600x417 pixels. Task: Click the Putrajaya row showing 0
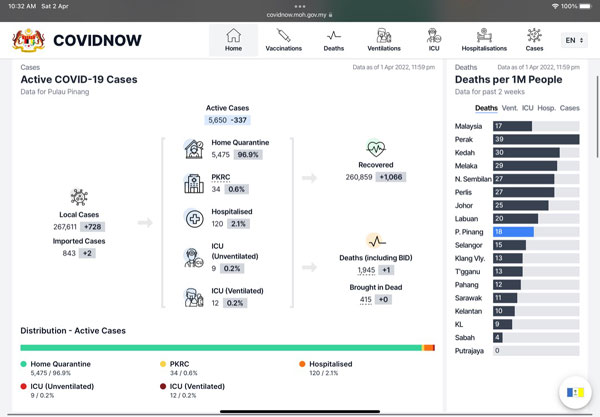(517, 351)
